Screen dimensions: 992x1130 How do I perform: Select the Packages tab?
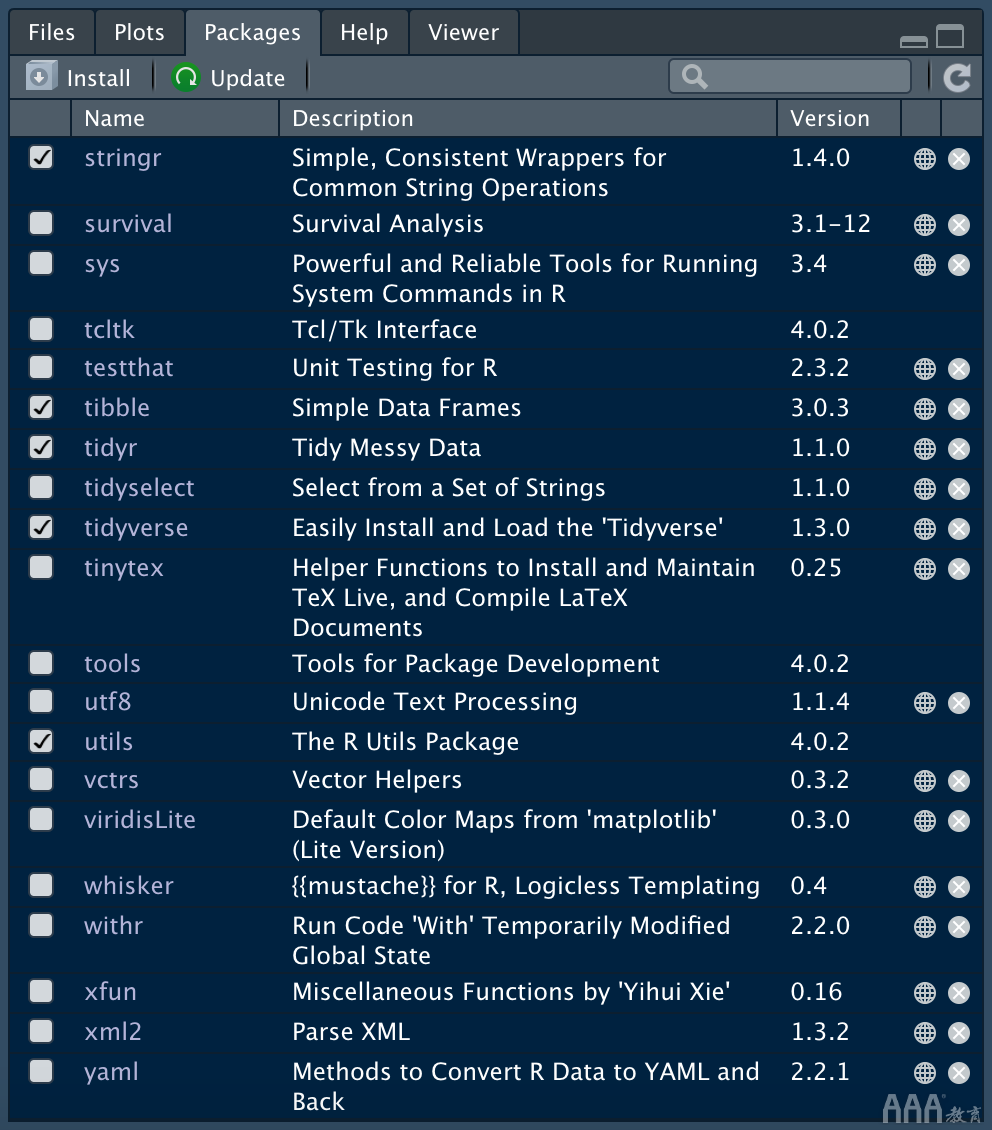pyautogui.click(x=252, y=32)
